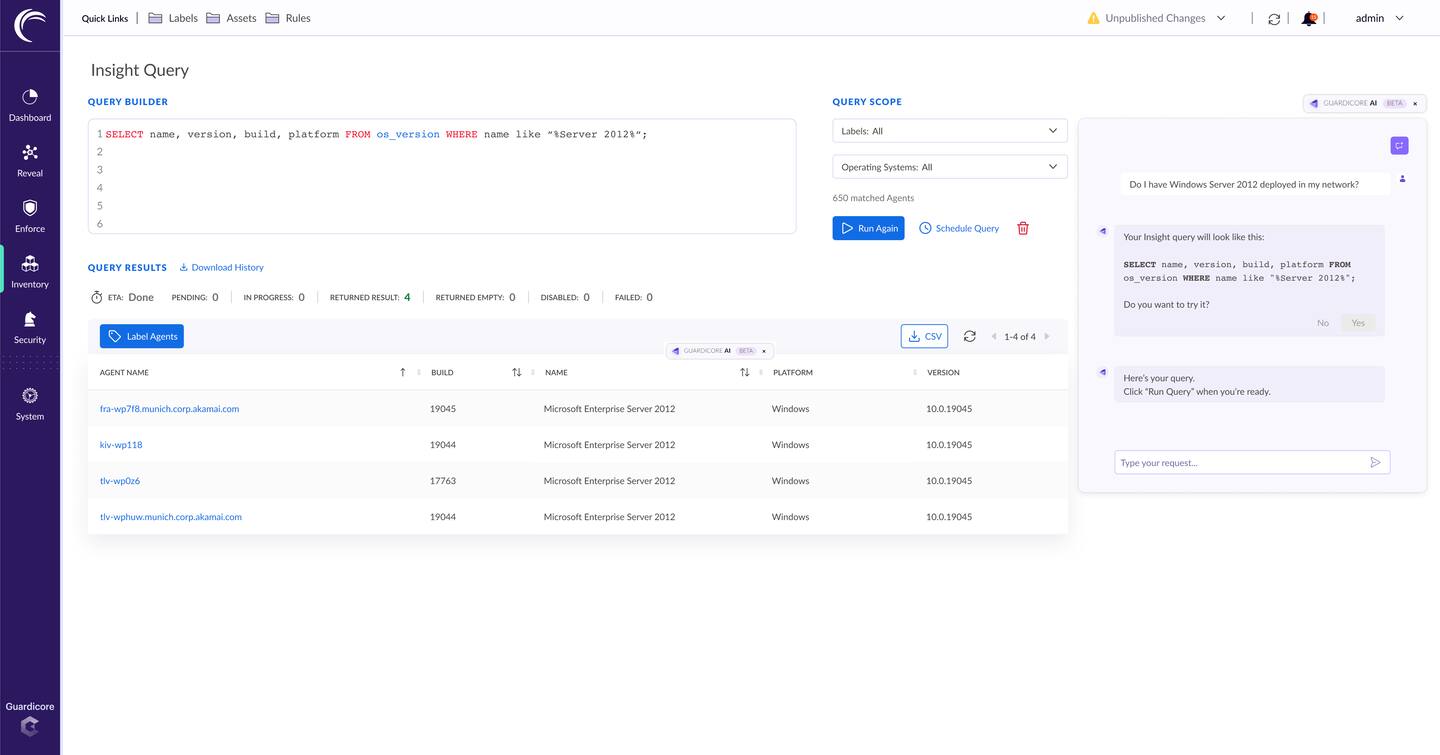Click the notification bell icon
Screen dimensions: 1440x755
tap(1309, 19)
